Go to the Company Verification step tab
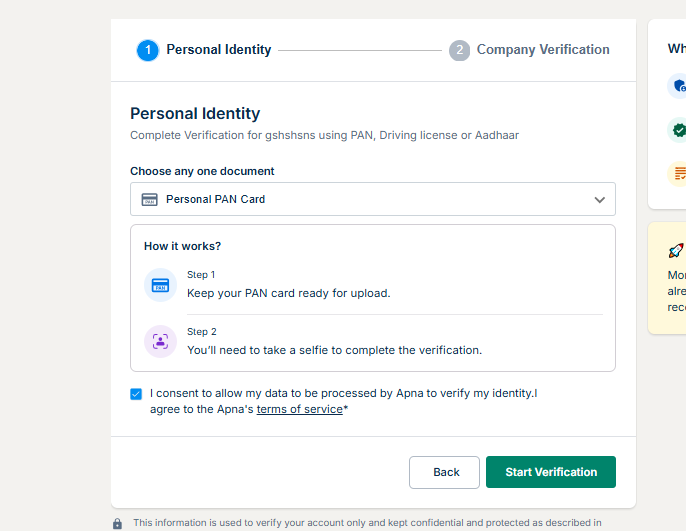Viewport: 686px width, 531px height. [542, 50]
